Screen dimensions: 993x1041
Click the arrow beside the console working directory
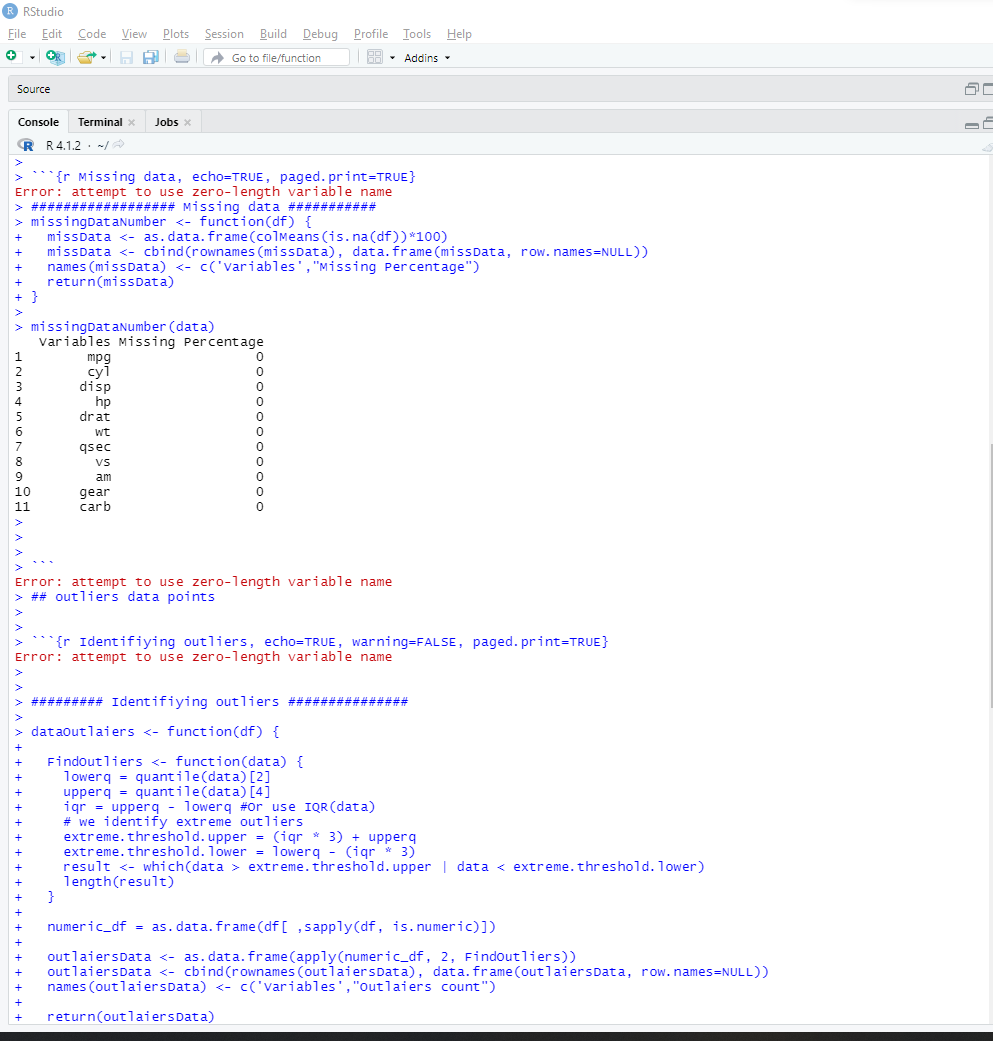click(x=118, y=143)
